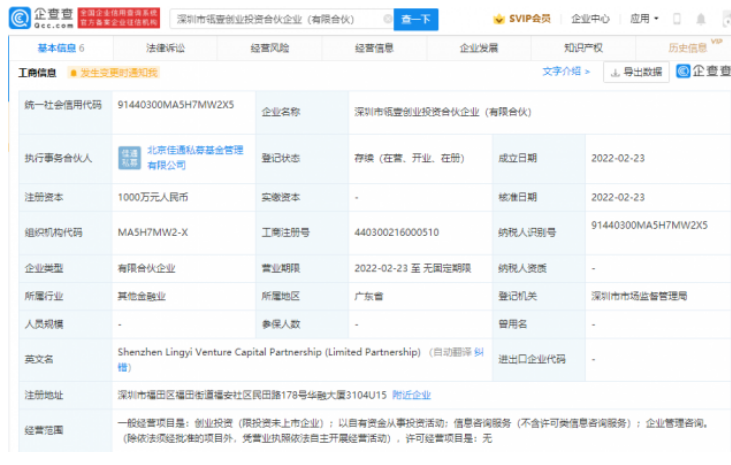Click the 工商信息 section heading
The width and height of the screenshot is (731, 465).
pos(37,73)
